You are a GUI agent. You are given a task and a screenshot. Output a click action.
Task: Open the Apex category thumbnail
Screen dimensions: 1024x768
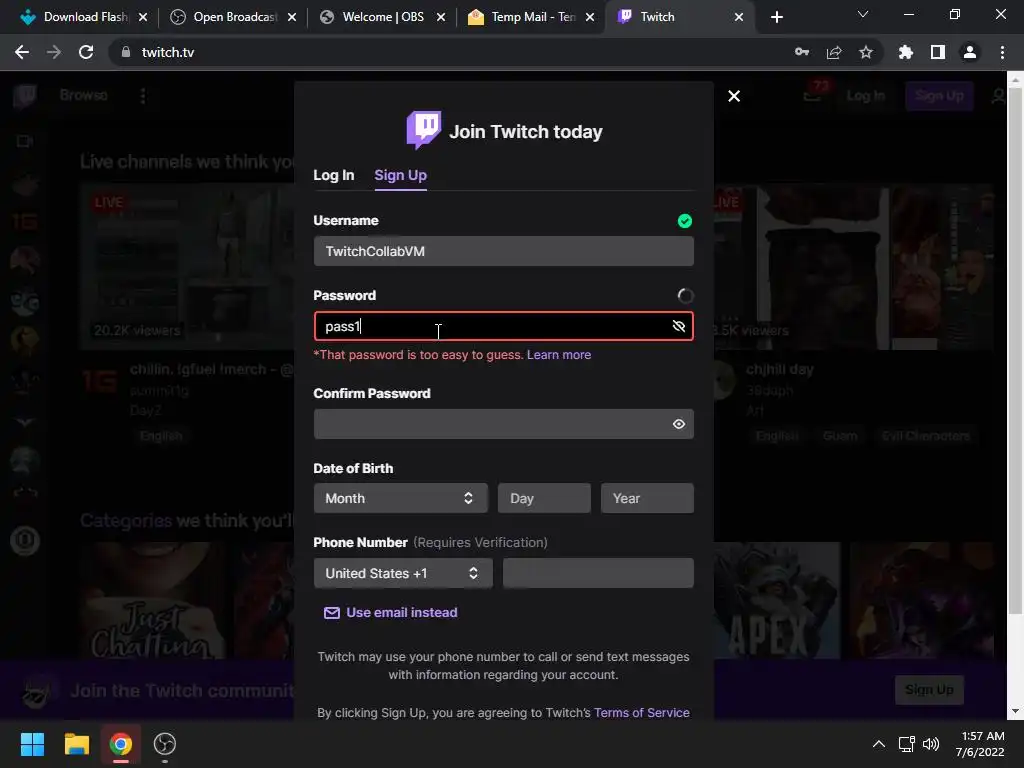click(777, 600)
